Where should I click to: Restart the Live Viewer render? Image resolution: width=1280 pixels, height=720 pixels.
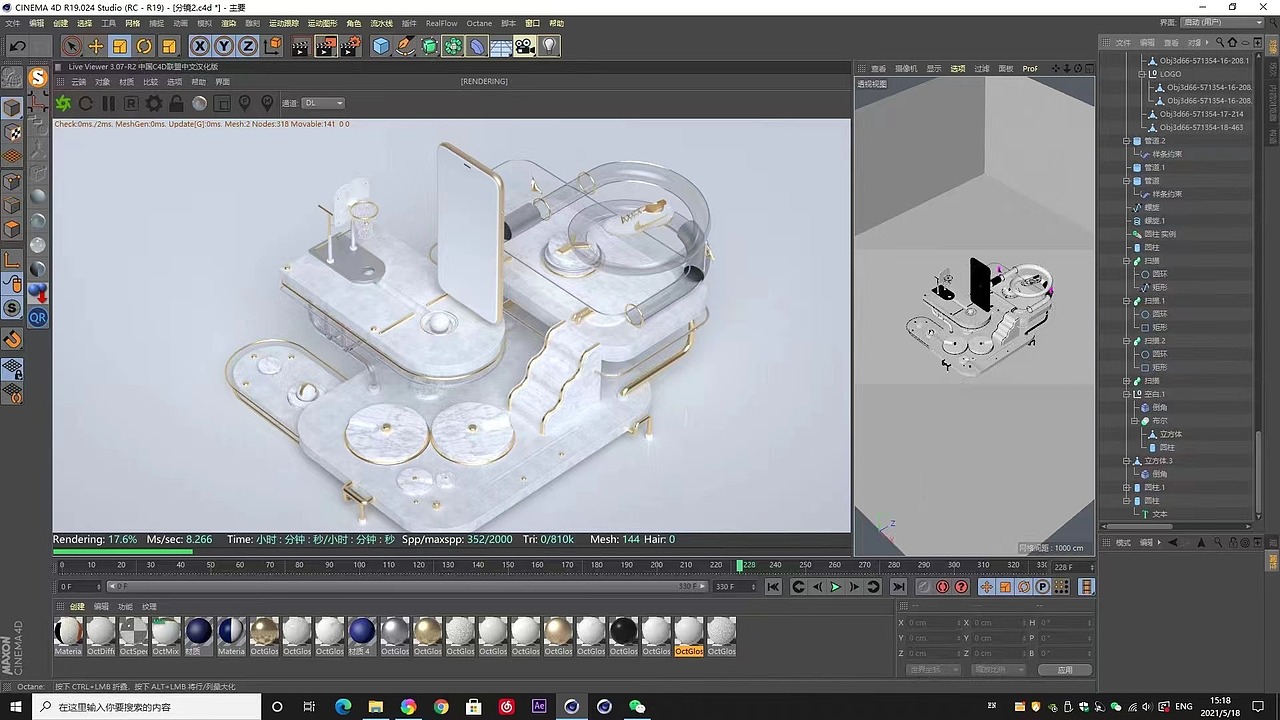point(86,103)
